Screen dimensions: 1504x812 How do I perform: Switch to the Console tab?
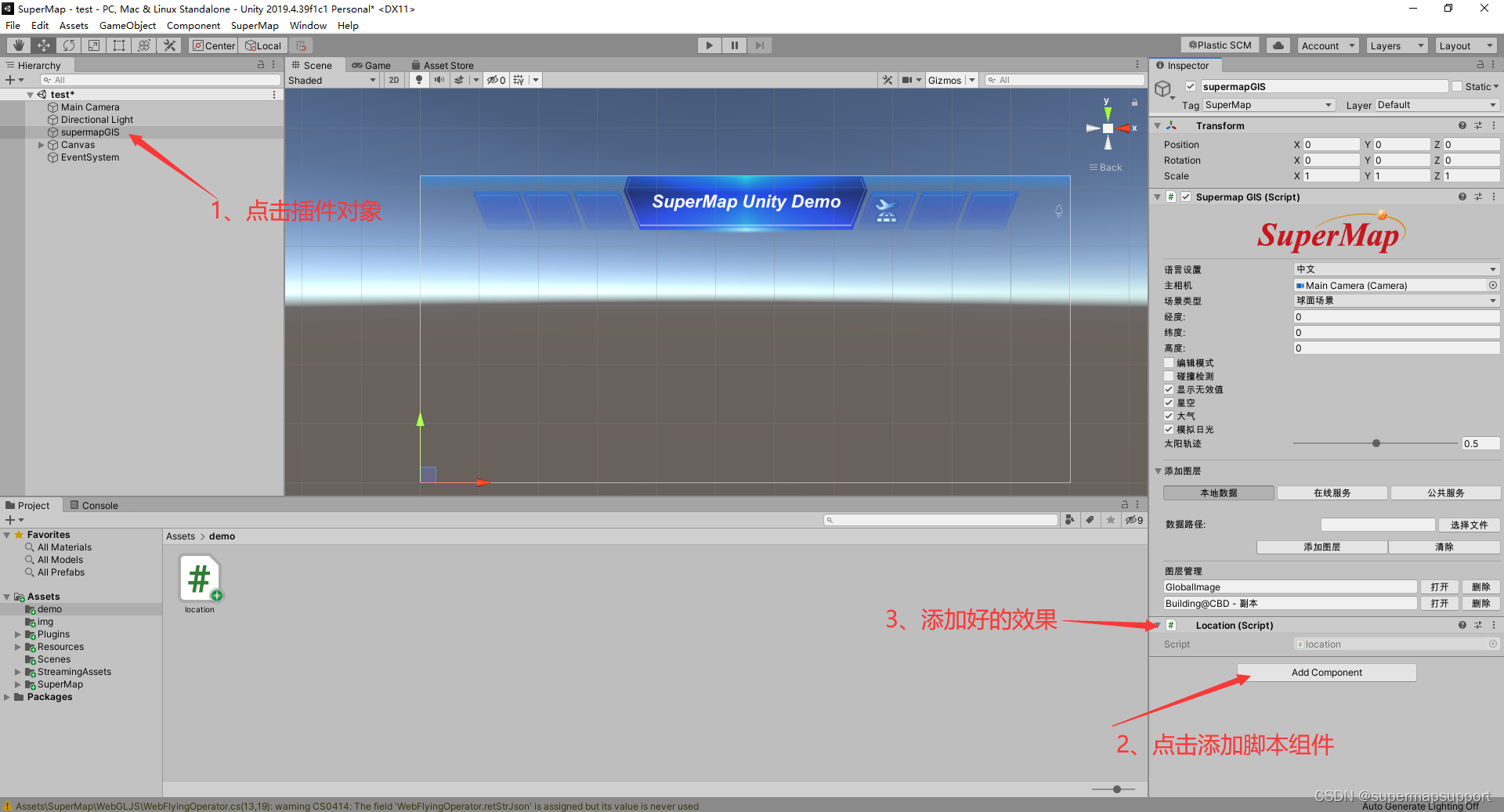click(94, 506)
